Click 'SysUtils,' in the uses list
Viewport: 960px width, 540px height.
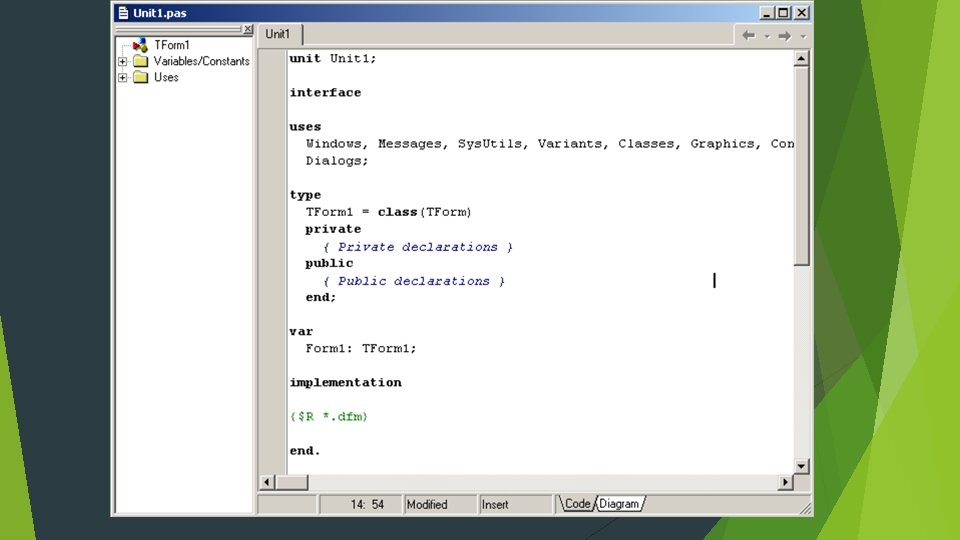[x=493, y=144]
